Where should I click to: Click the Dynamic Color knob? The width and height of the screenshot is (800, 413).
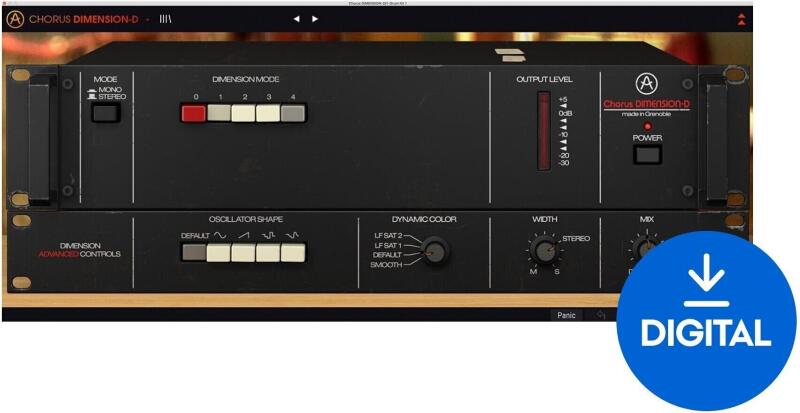[x=436, y=251]
